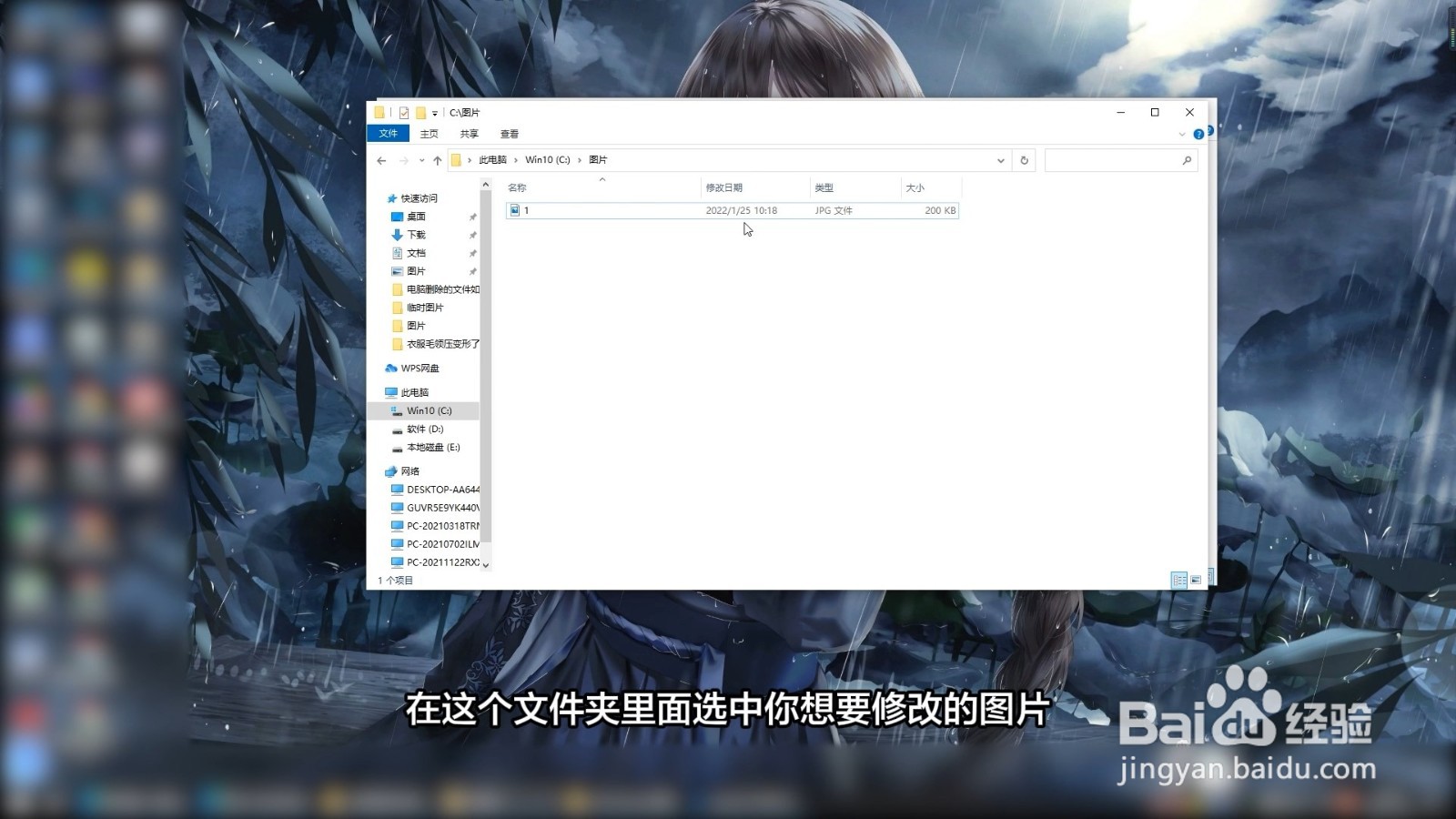1456x819 pixels.
Task: Select 网络 in the navigation pane
Action: coord(409,471)
